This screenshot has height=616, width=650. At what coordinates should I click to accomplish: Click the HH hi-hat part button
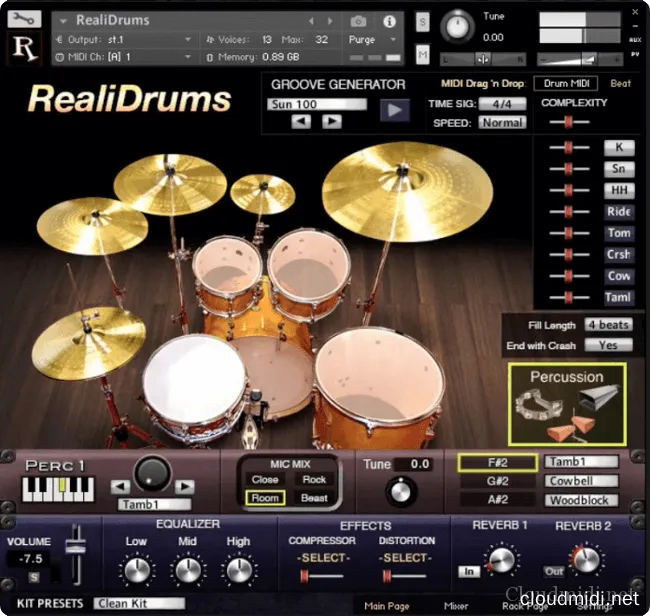(619, 190)
